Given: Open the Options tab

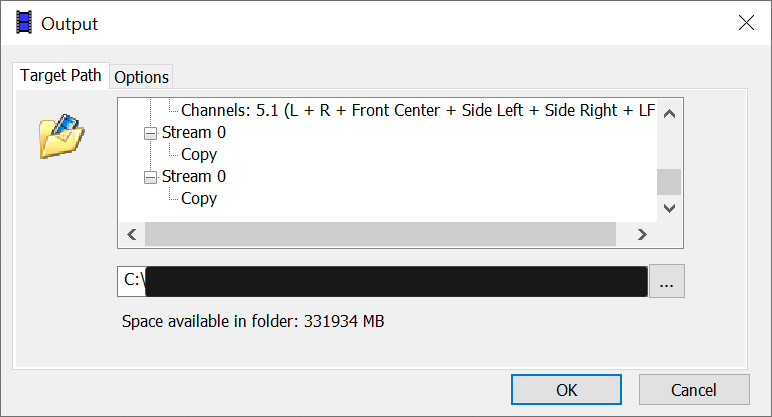Looking at the screenshot, I should tap(141, 77).
